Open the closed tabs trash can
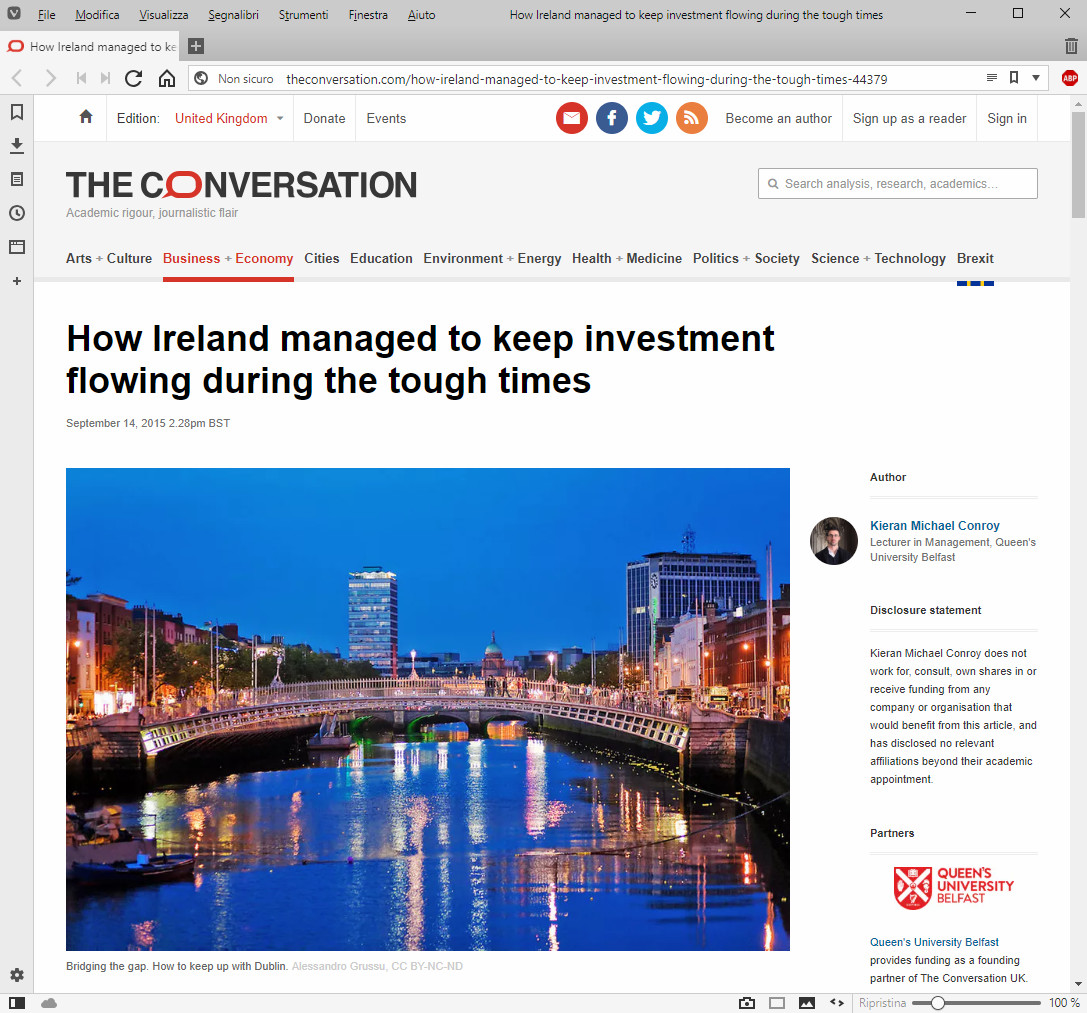Viewport: 1087px width, 1013px height. pos(1071,46)
